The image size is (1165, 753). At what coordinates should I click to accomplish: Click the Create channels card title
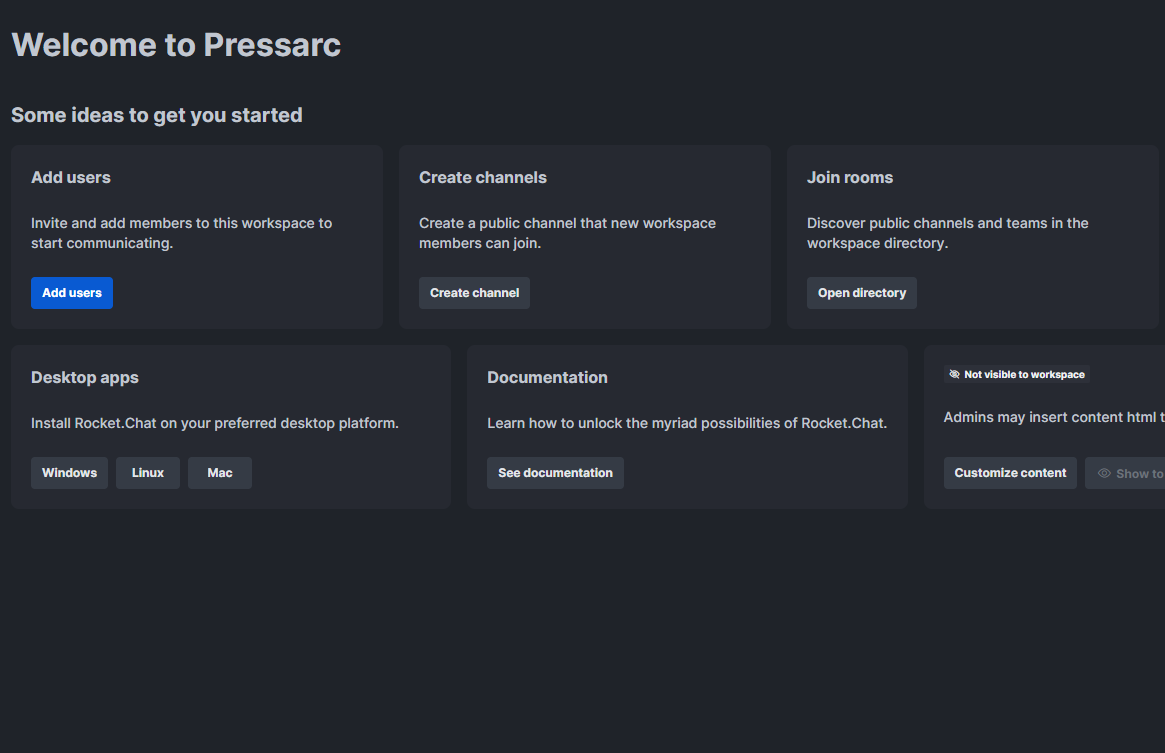[483, 178]
